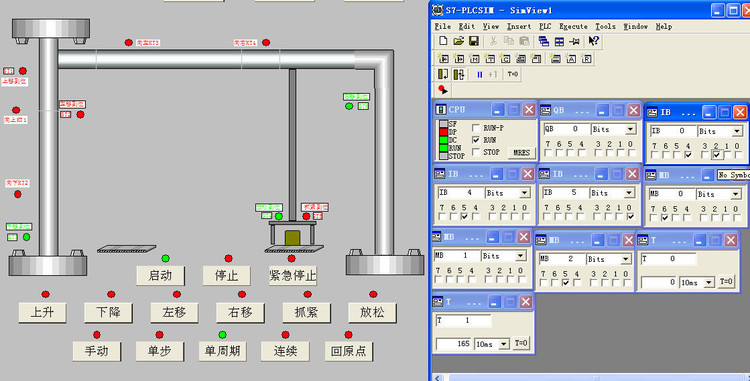Insert an Input Variable subwindow

[443, 59]
